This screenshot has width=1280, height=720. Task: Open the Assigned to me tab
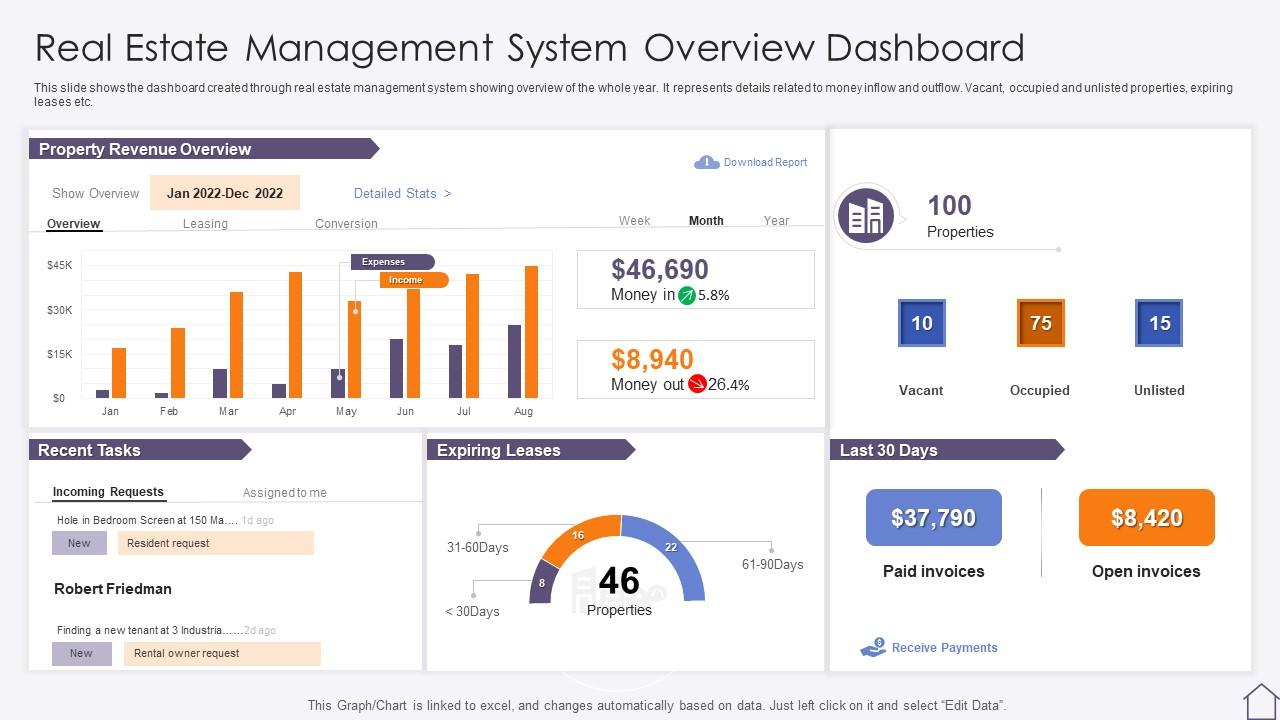click(284, 492)
